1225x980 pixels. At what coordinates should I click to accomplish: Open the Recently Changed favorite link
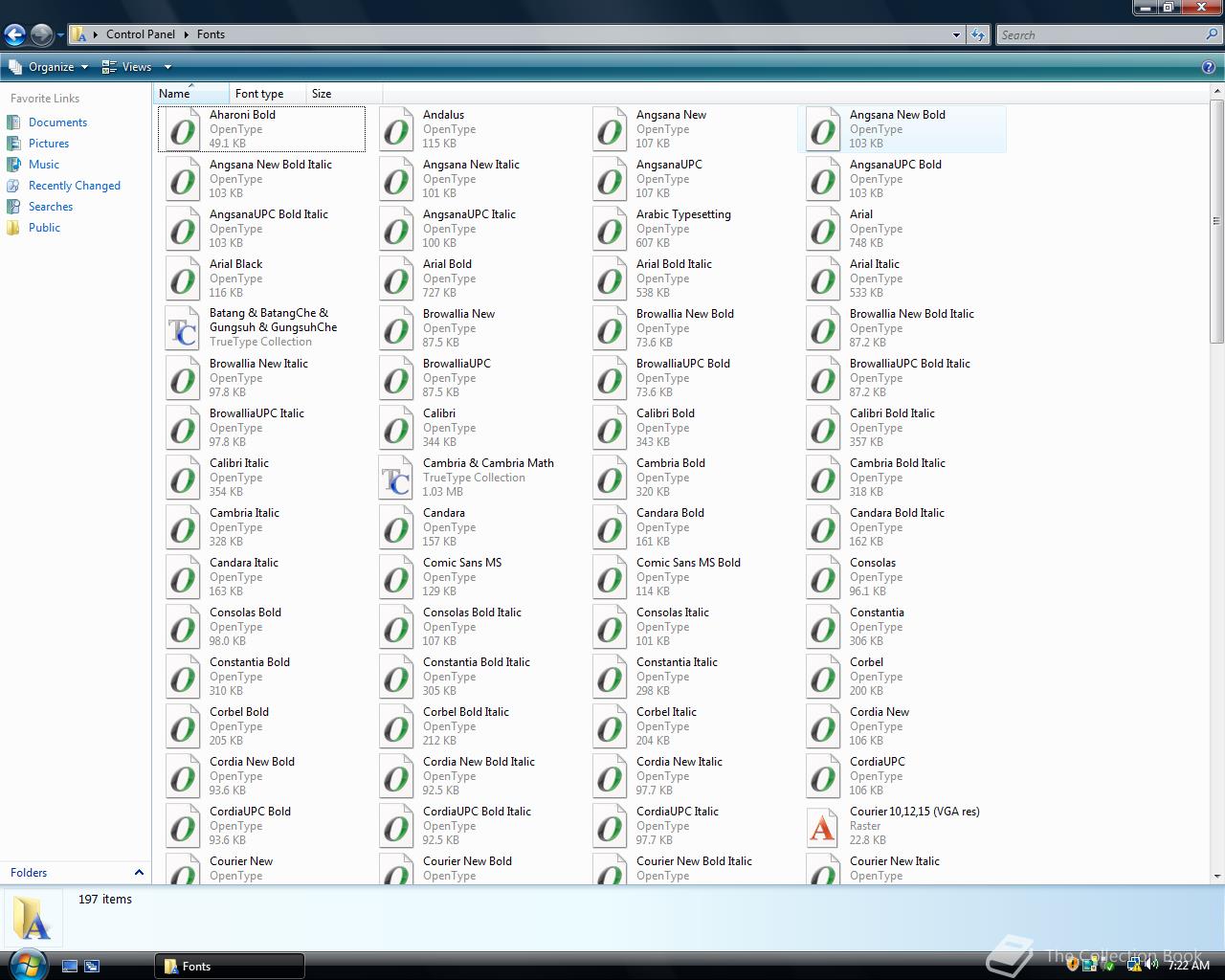(x=75, y=186)
